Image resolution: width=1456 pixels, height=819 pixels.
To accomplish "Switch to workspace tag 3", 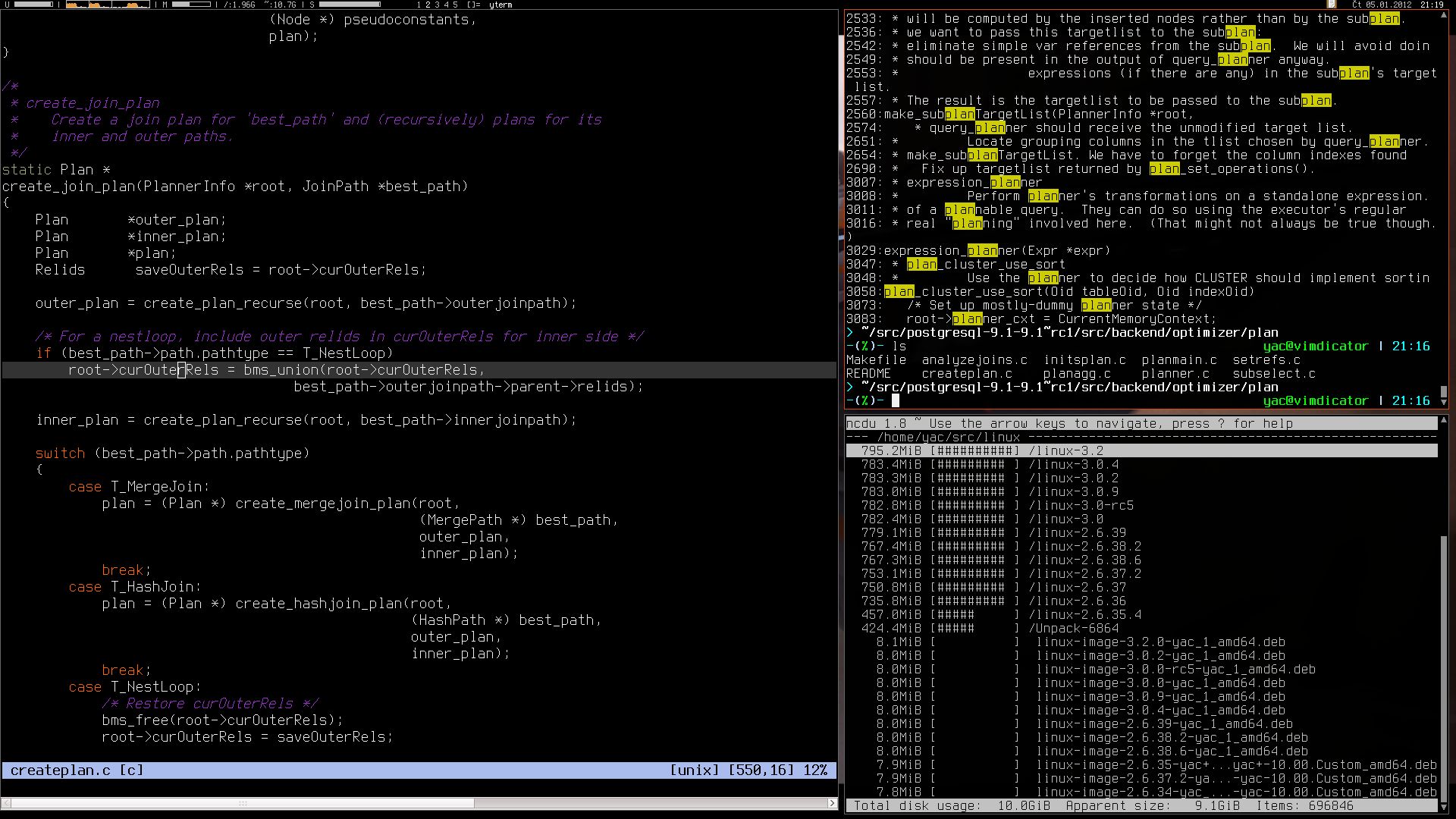I will click(x=437, y=5).
